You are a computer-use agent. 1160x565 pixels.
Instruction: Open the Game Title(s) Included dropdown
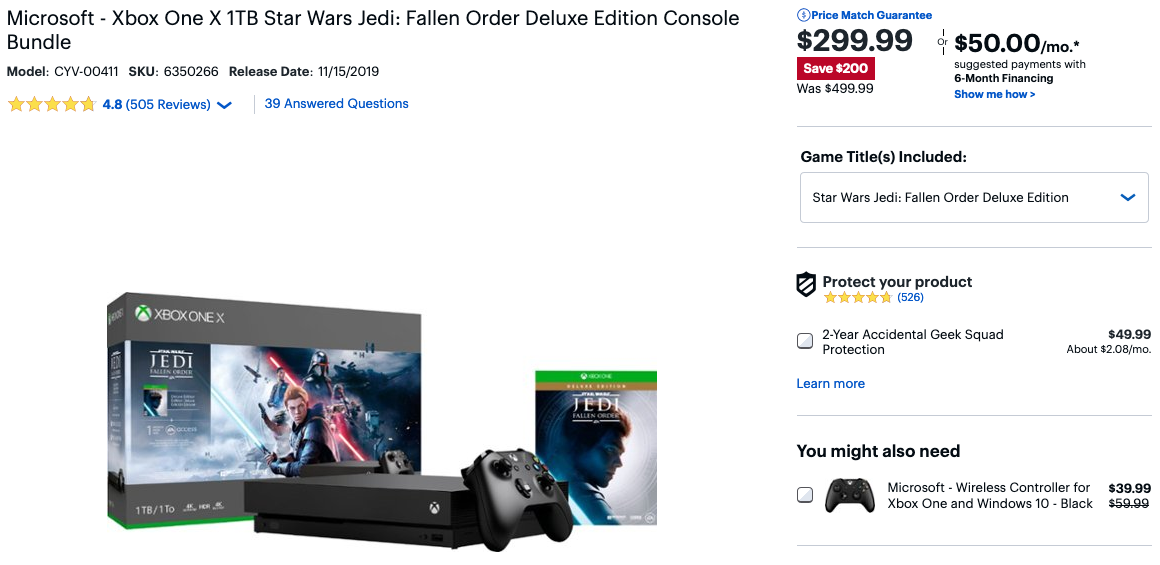coord(973,197)
